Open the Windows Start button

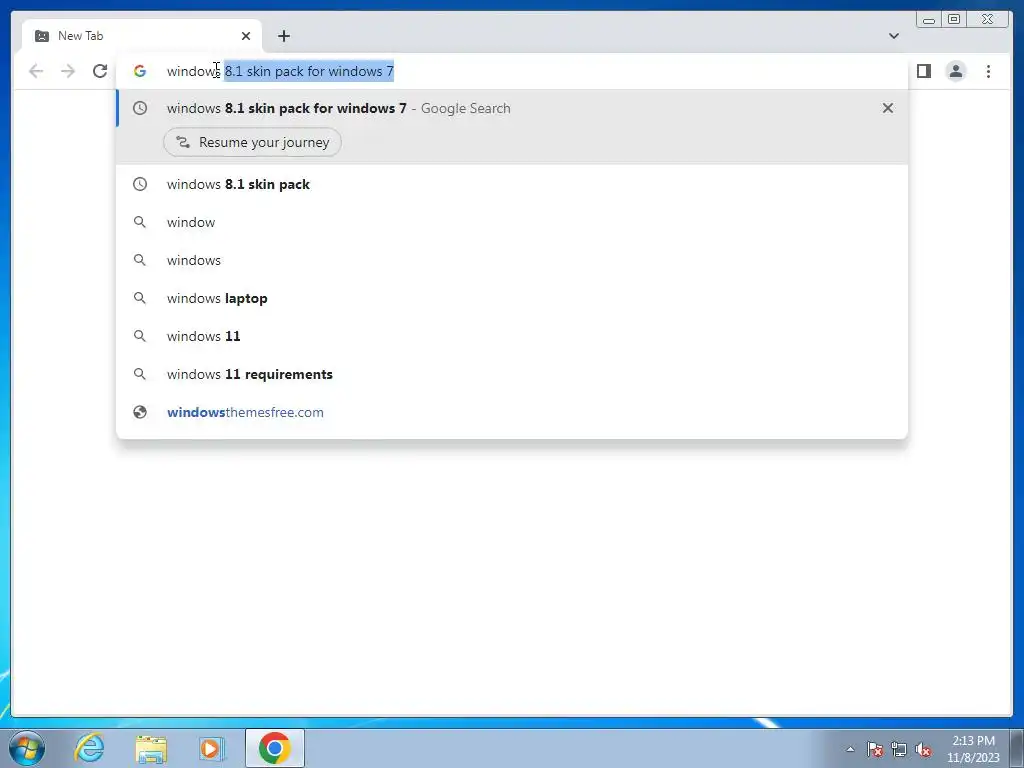(27, 748)
